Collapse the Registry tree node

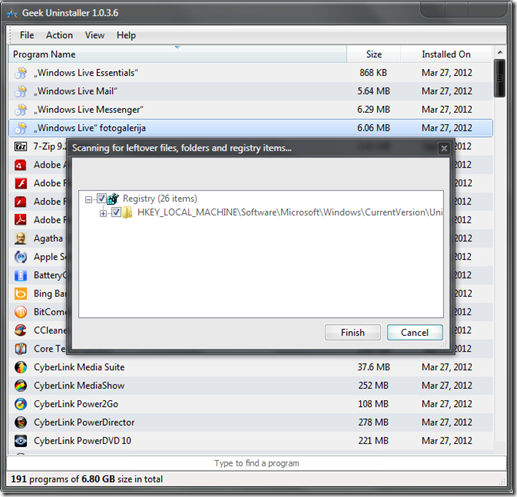pos(88,199)
